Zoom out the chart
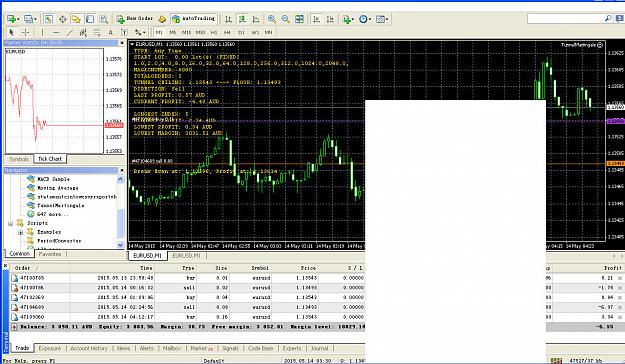 pyautogui.click(x=285, y=19)
